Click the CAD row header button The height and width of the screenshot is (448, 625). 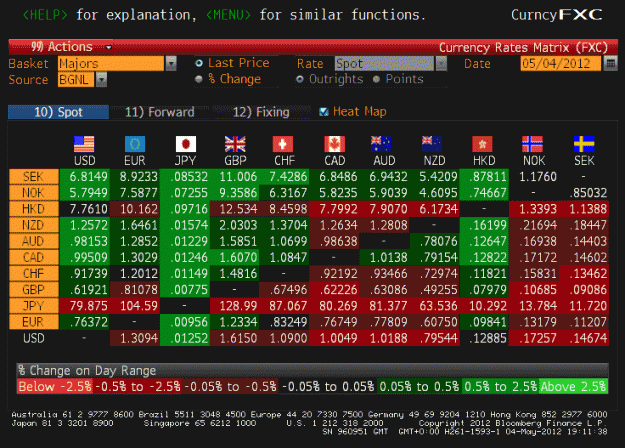(34, 257)
